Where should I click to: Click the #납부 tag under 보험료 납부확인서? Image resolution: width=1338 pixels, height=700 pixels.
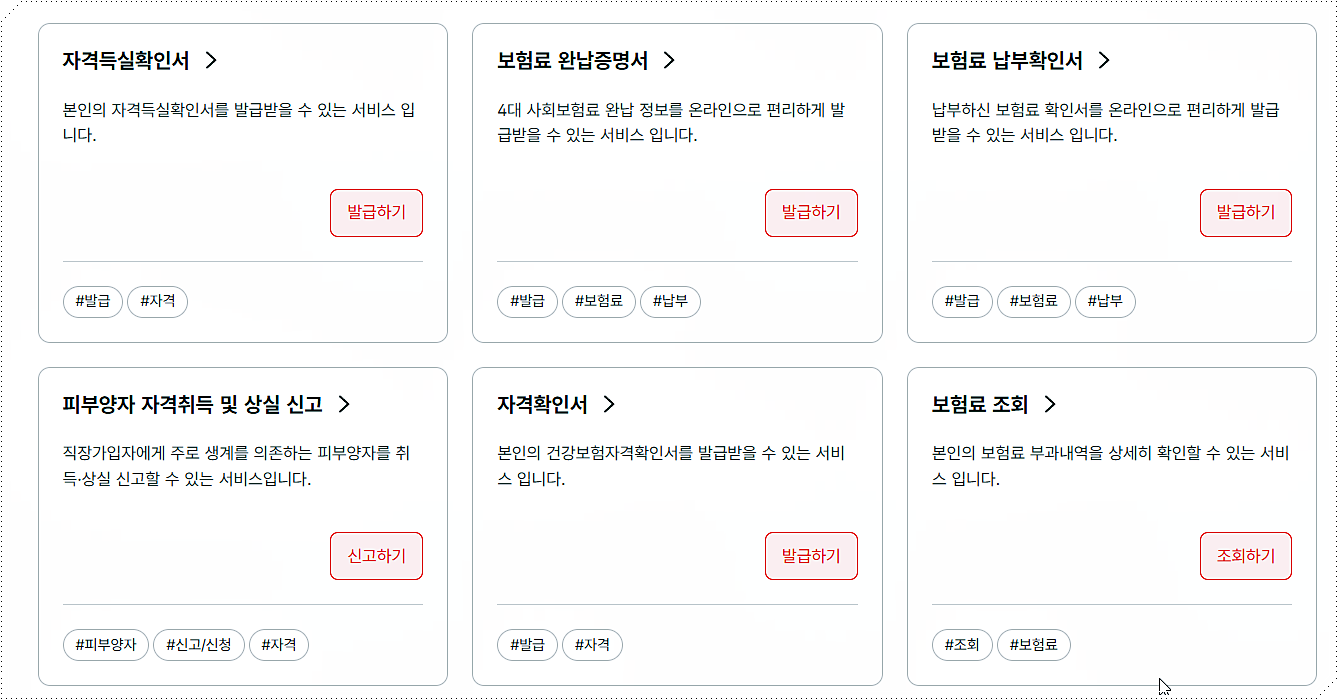[x=1105, y=301]
